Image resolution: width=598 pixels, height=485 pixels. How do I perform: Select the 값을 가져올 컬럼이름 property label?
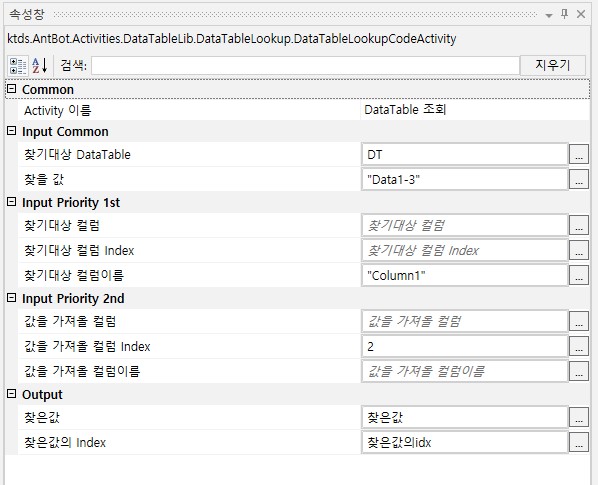pyautogui.click(x=82, y=371)
